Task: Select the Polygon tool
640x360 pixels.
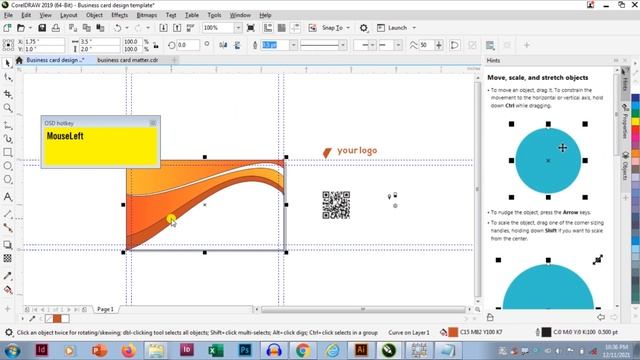Action: pyautogui.click(x=7, y=180)
